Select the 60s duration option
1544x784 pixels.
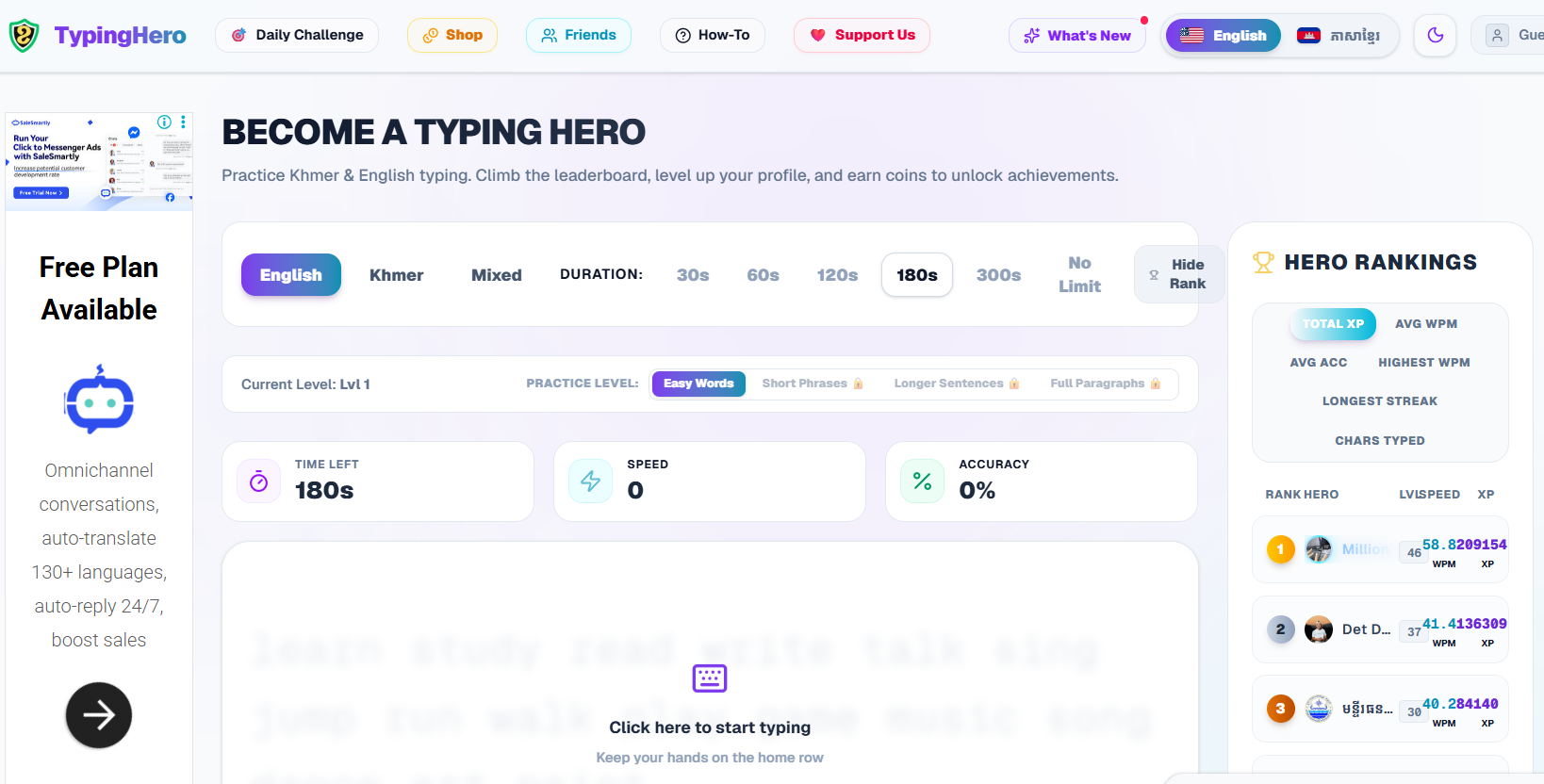click(763, 275)
